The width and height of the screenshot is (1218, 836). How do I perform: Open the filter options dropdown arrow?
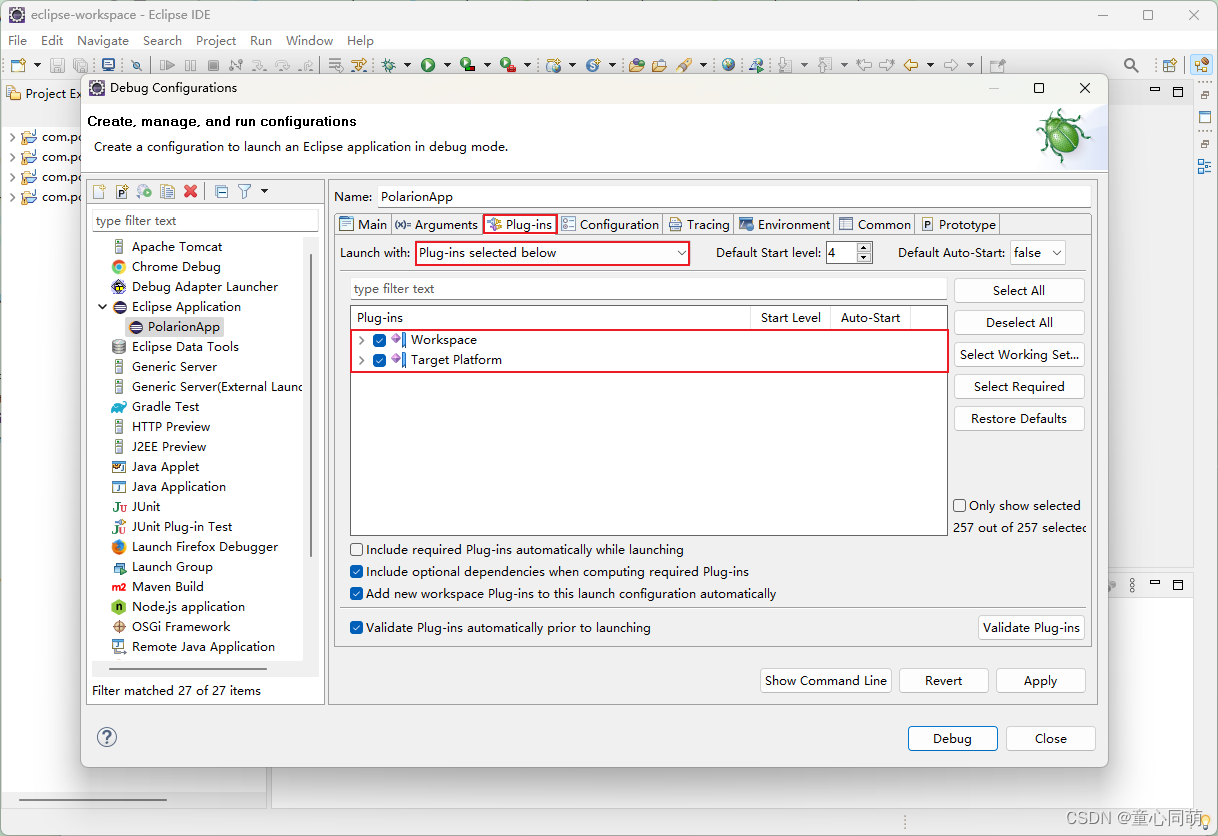264,191
